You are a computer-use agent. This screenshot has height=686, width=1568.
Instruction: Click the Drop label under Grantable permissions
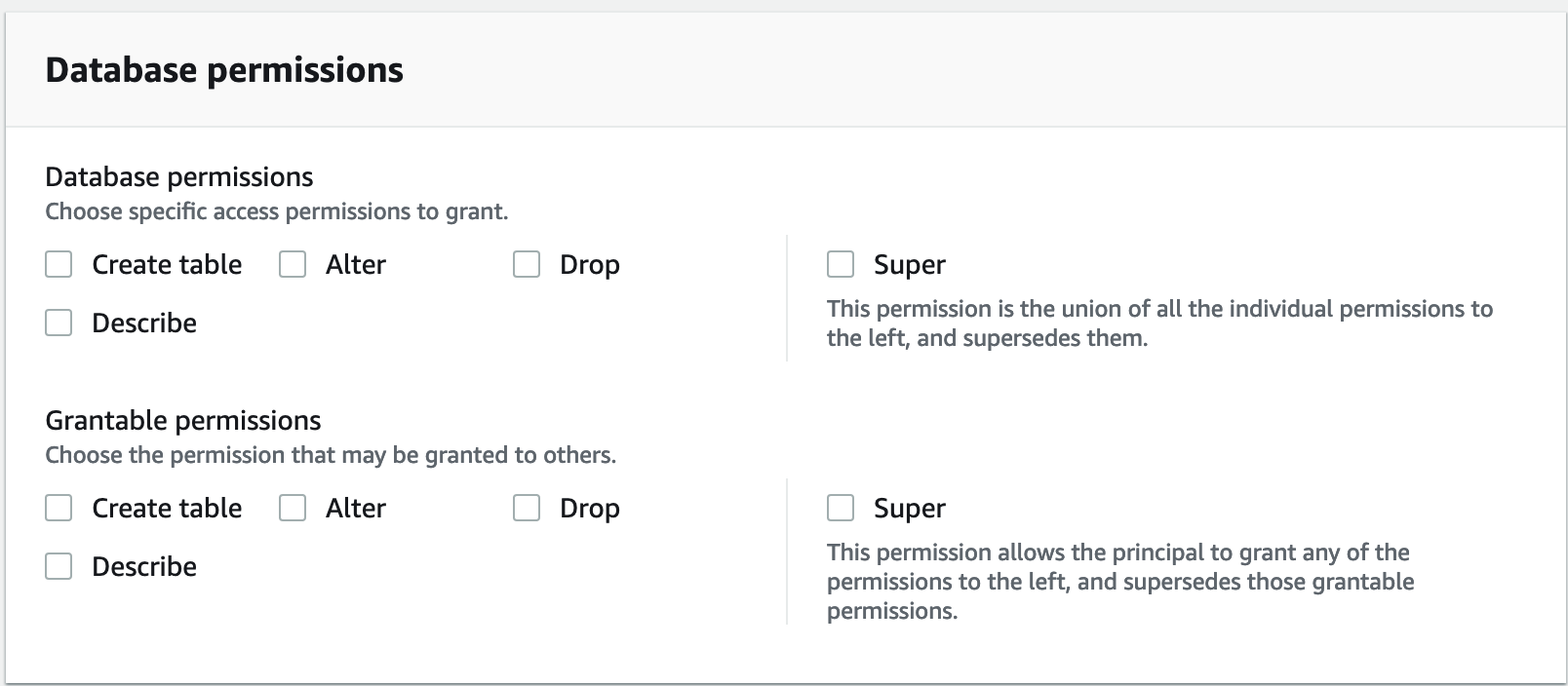(x=589, y=507)
